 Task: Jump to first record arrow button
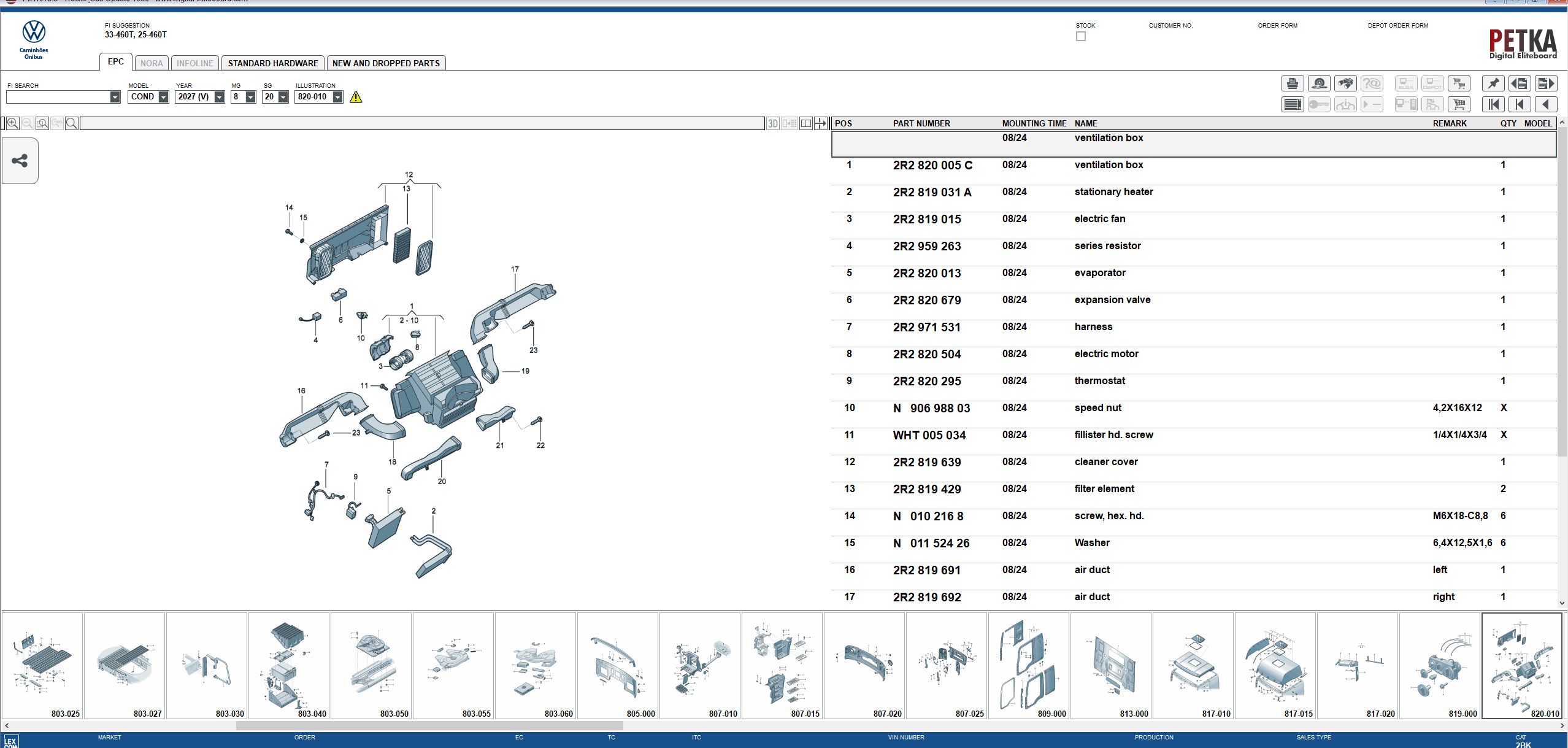point(1493,105)
